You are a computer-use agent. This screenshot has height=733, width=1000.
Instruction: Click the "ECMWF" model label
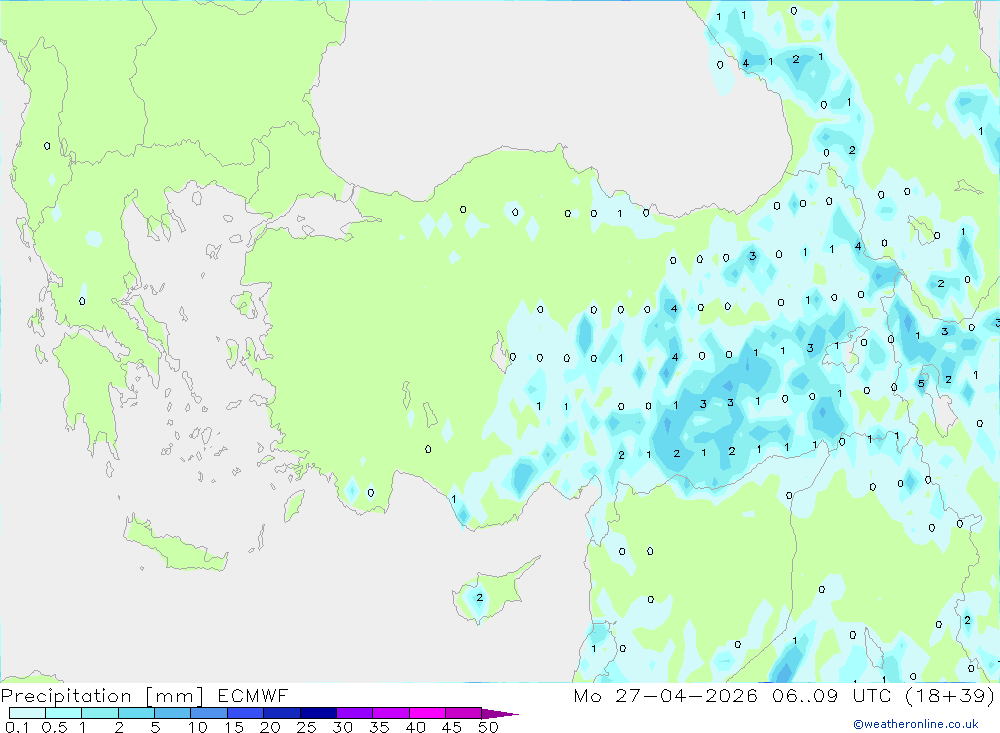pos(253,695)
